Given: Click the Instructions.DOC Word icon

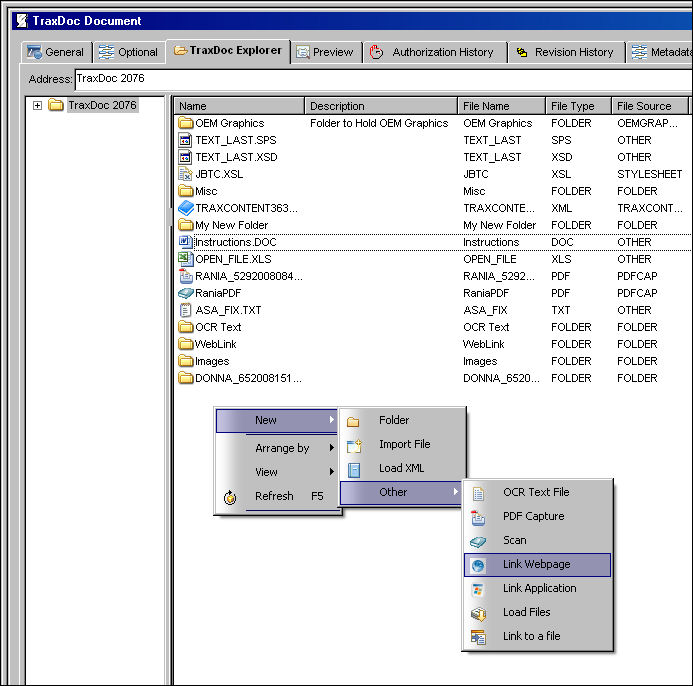Looking at the screenshot, I should click(x=185, y=242).
